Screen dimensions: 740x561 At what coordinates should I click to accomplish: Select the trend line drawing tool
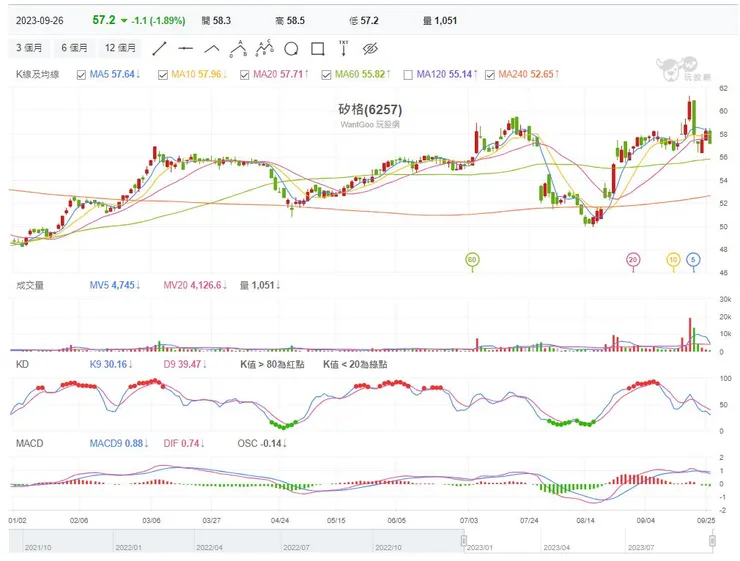pyautogui.click(x=159, y=48)
